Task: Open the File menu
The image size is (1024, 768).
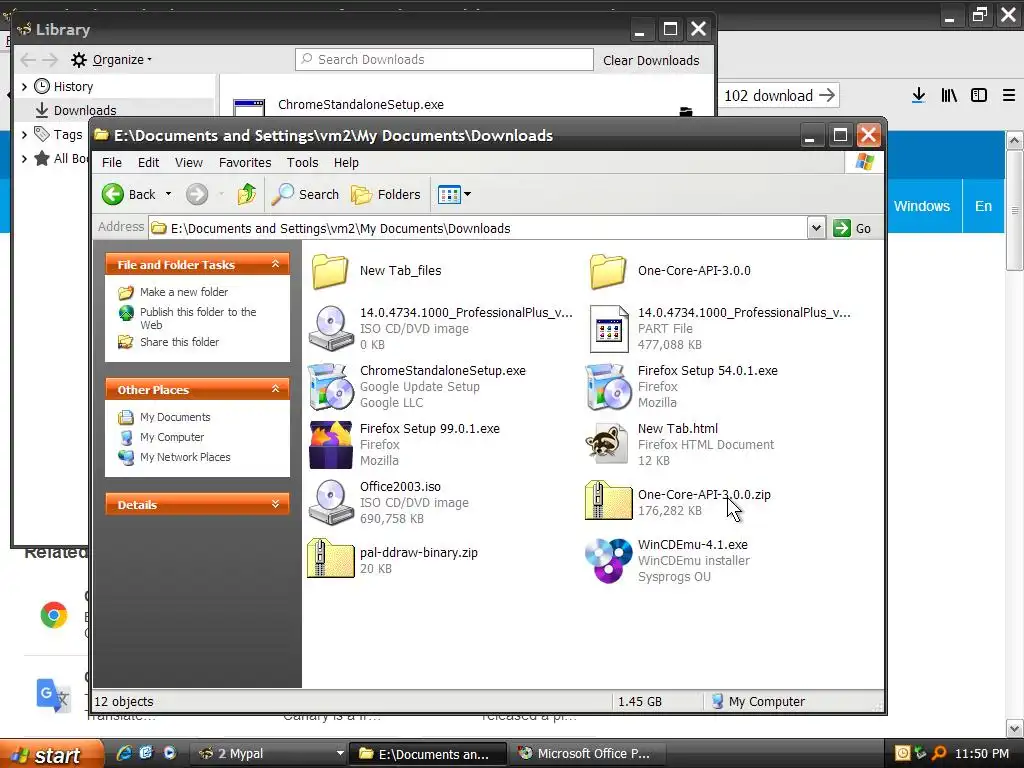Action: (x=112, y=163)
